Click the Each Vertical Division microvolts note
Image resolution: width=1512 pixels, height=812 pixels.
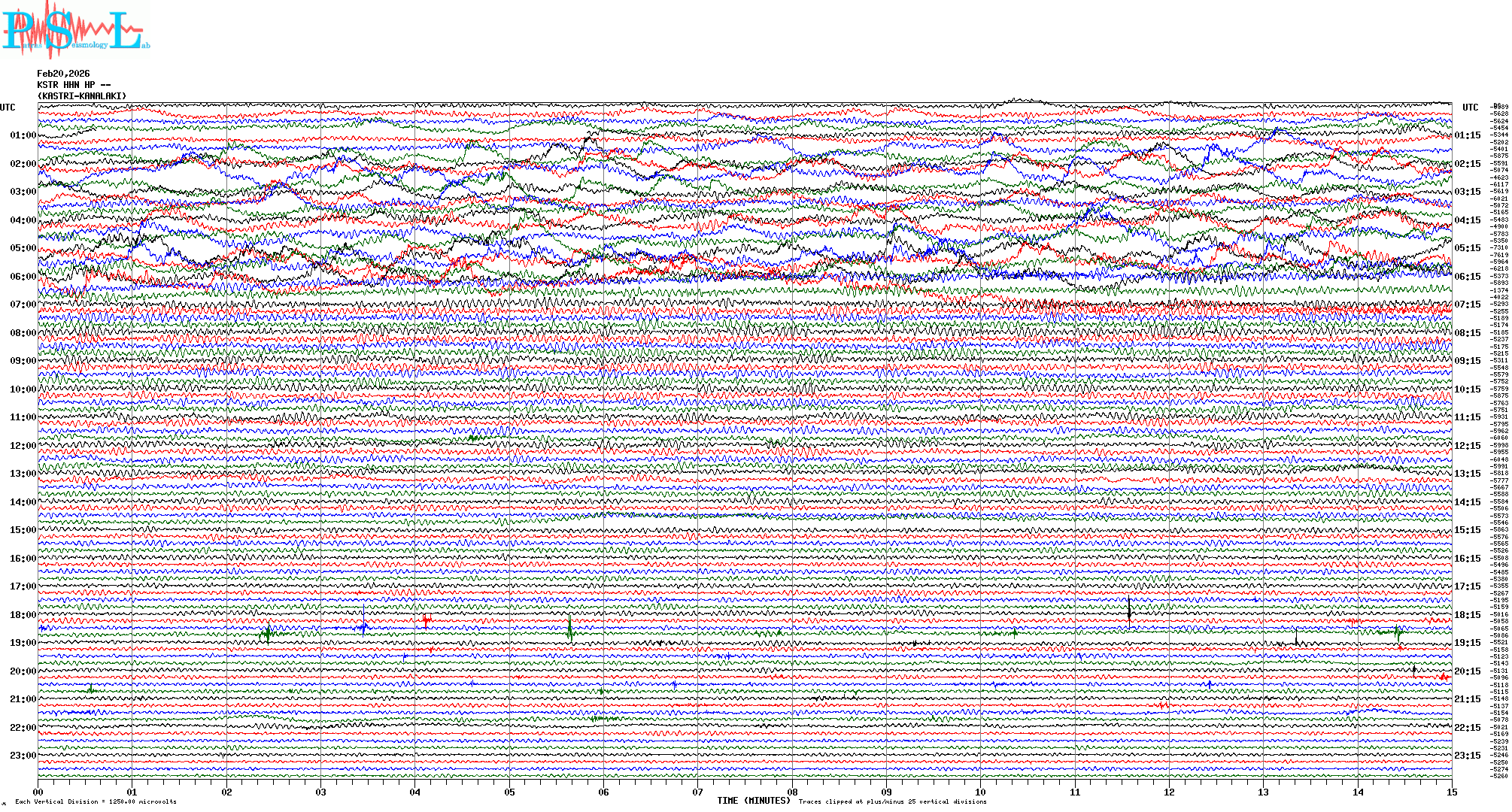tap(96, 801)
